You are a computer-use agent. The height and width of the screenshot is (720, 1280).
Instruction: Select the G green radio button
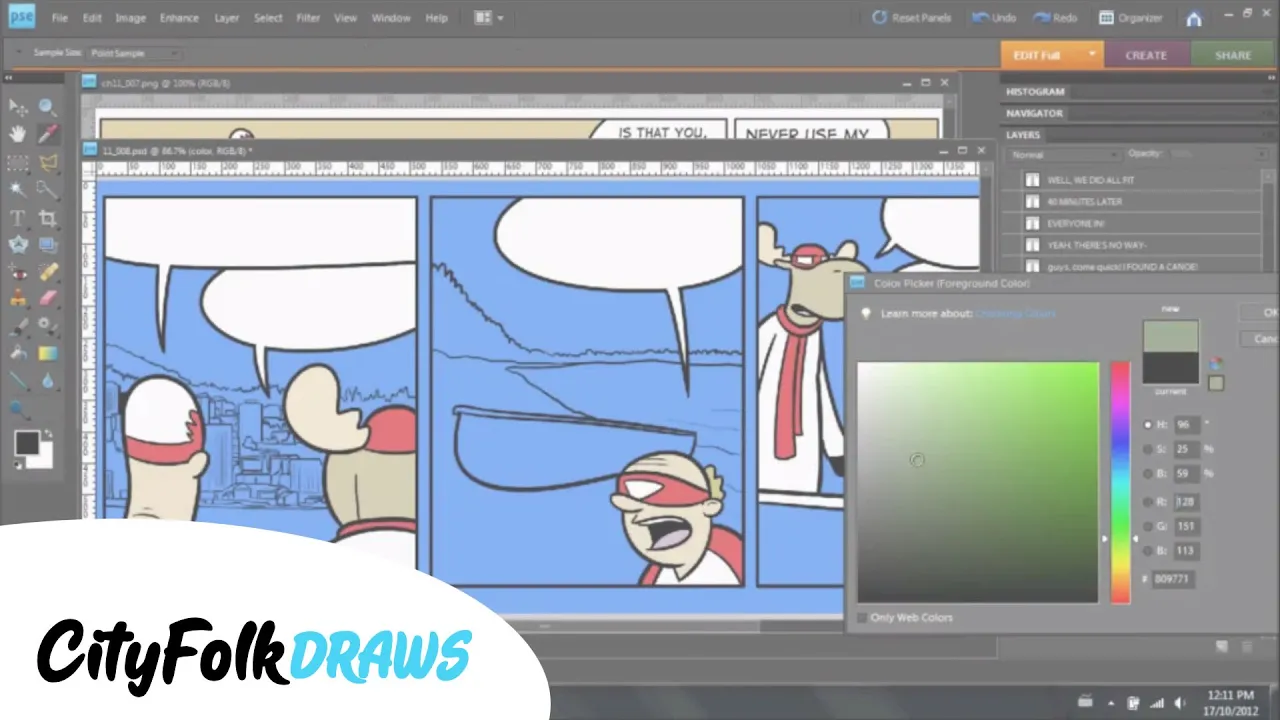(1148, 526)
